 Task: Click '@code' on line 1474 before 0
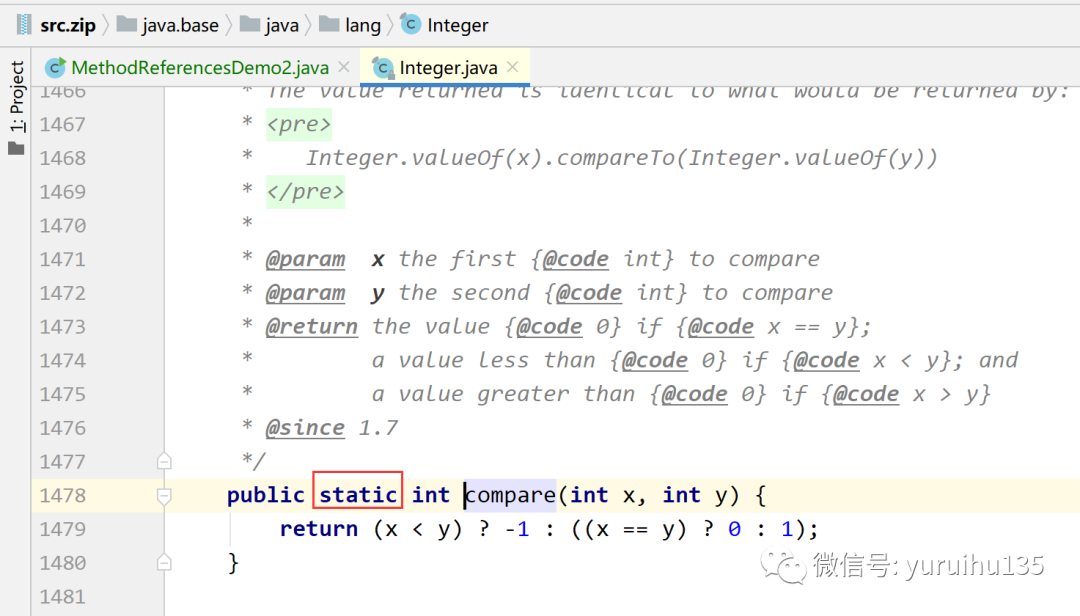tap(654, 360)
